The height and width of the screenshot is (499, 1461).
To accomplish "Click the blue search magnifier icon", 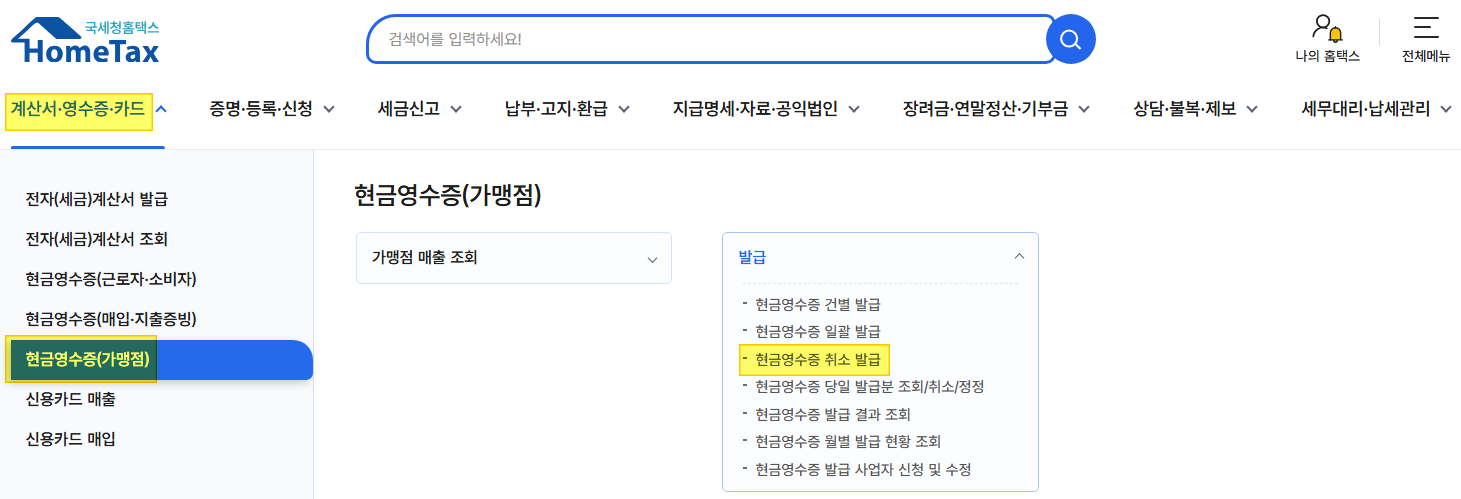I will (1070, 40).
